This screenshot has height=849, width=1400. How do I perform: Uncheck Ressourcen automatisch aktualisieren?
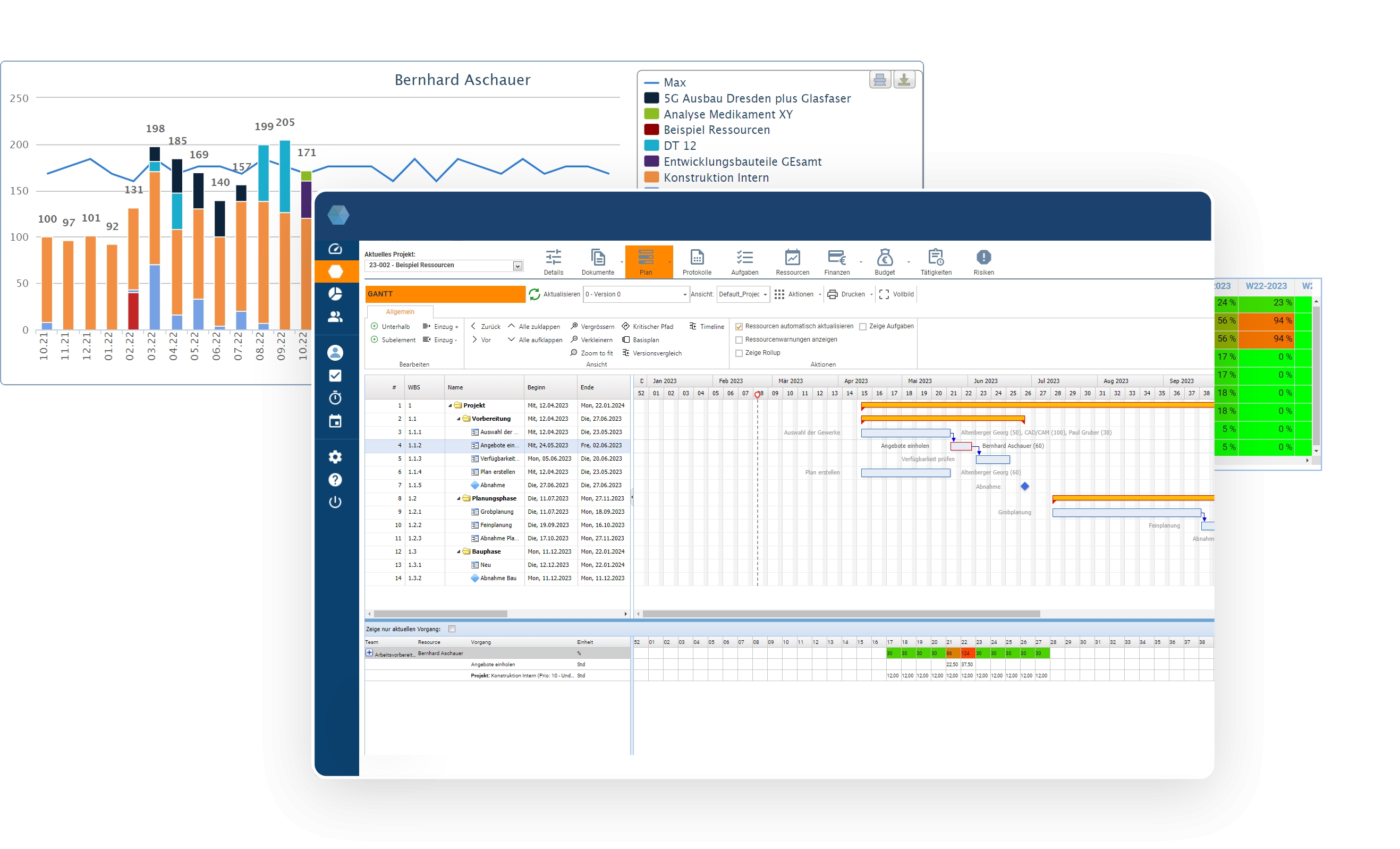[739, 327]
